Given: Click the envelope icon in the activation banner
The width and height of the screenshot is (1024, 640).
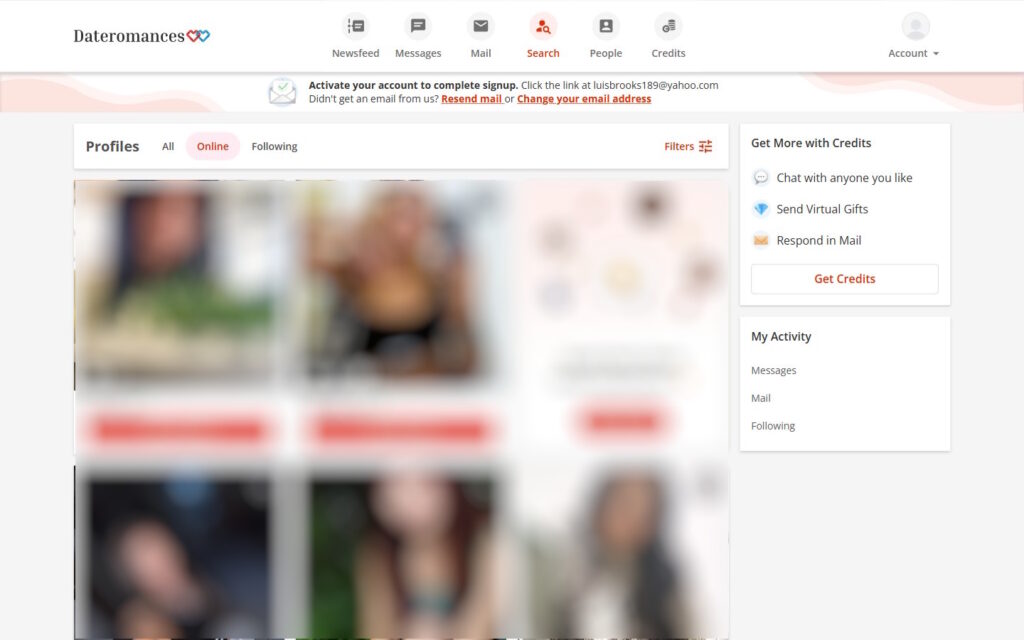Looking at the screenshot, I should pyautogui.click(x=282, y=91).
